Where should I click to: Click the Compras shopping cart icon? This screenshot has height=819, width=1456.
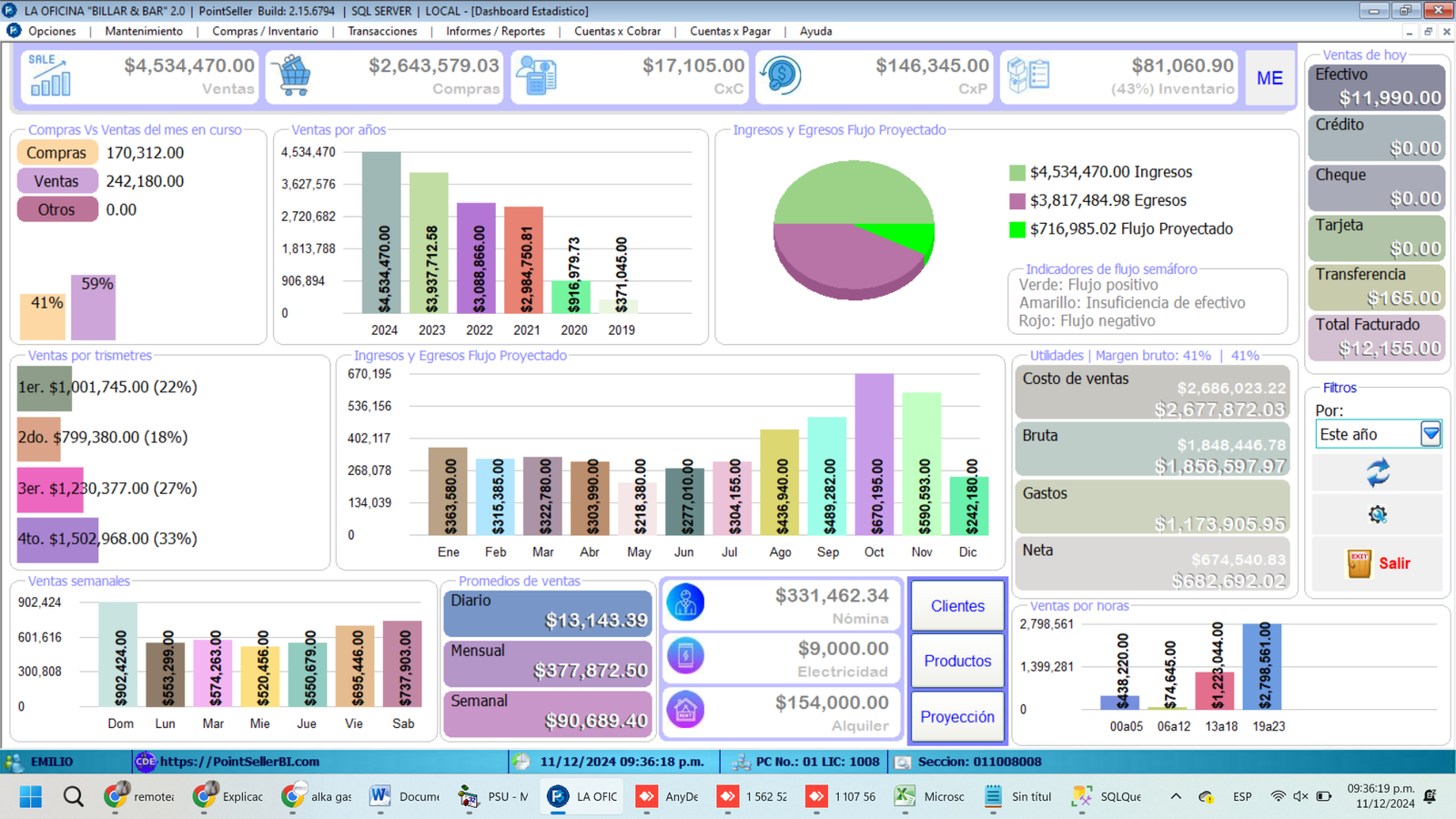pyautogui.click(x=293, y=76)
